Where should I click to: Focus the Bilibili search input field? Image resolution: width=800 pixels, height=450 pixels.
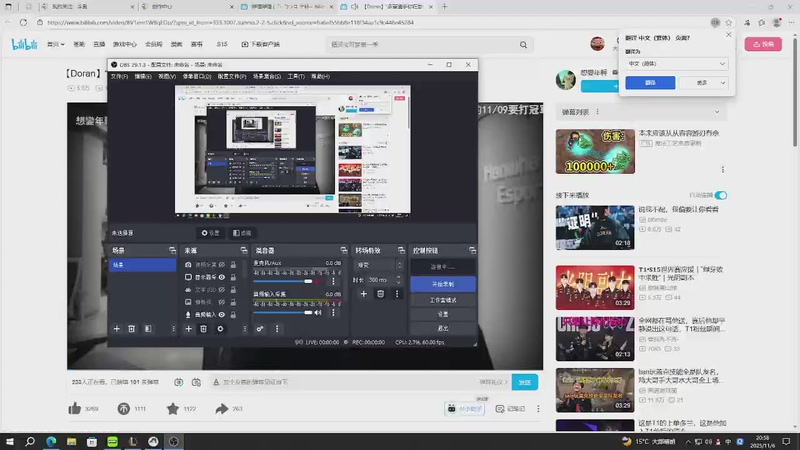click(x=422, y=45)
